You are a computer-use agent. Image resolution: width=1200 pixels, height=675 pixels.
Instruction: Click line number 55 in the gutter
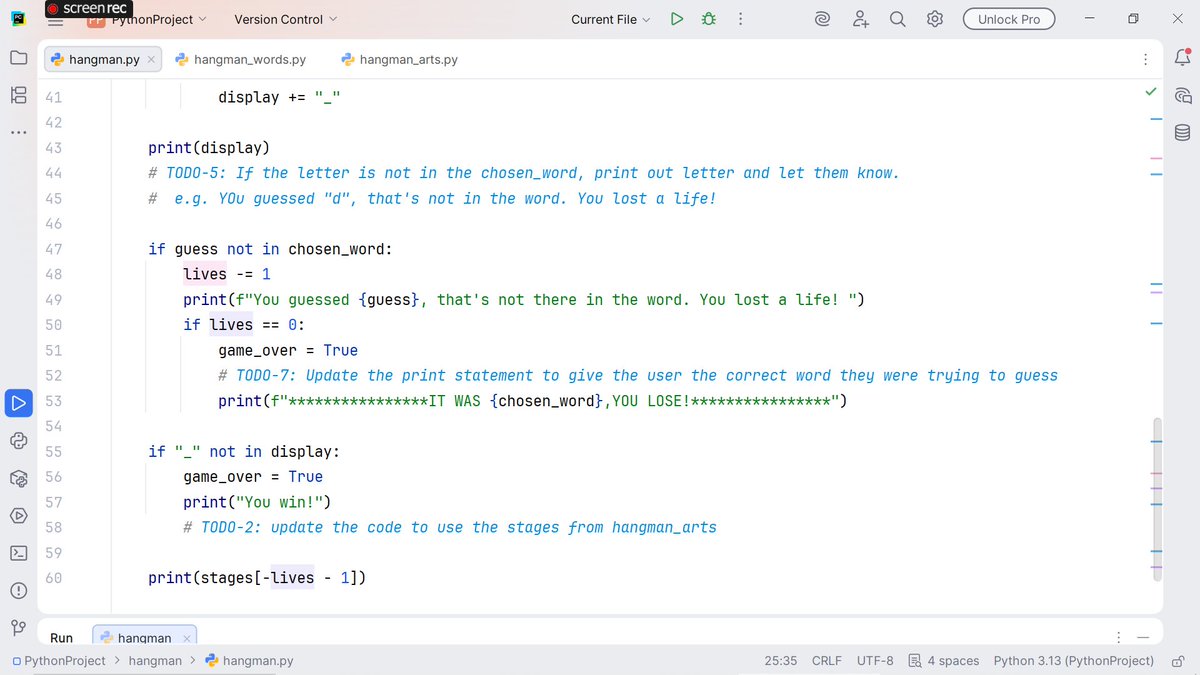coord(53,451)
